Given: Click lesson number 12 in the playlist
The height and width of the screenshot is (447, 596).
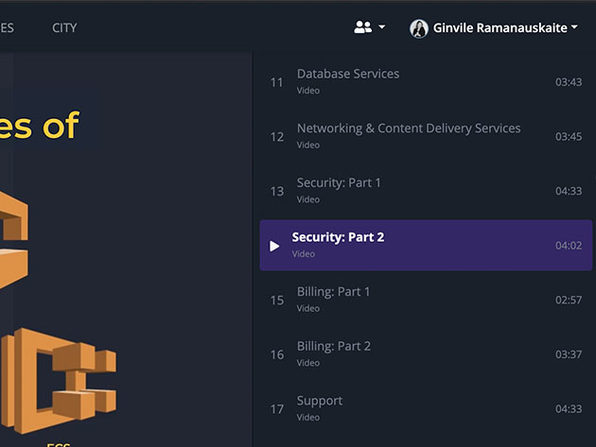Looking at the screenshot, I should 277,137.
